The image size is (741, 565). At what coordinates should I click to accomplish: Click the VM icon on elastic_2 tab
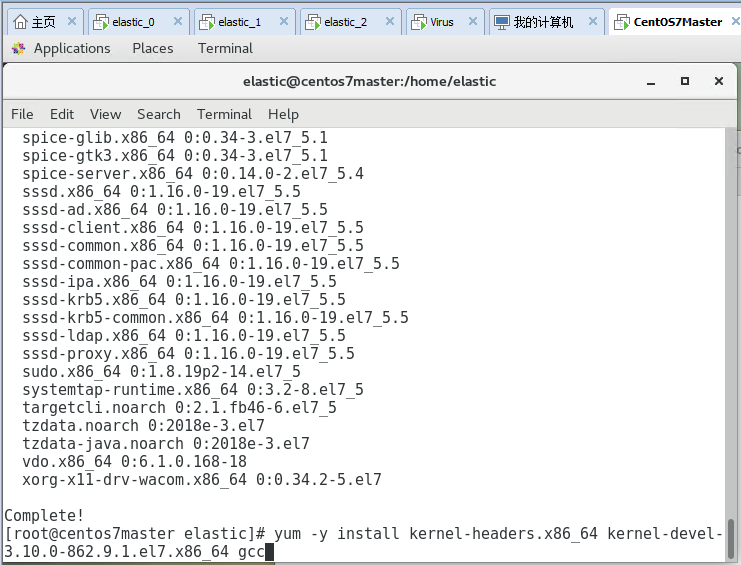click(313, 22)
